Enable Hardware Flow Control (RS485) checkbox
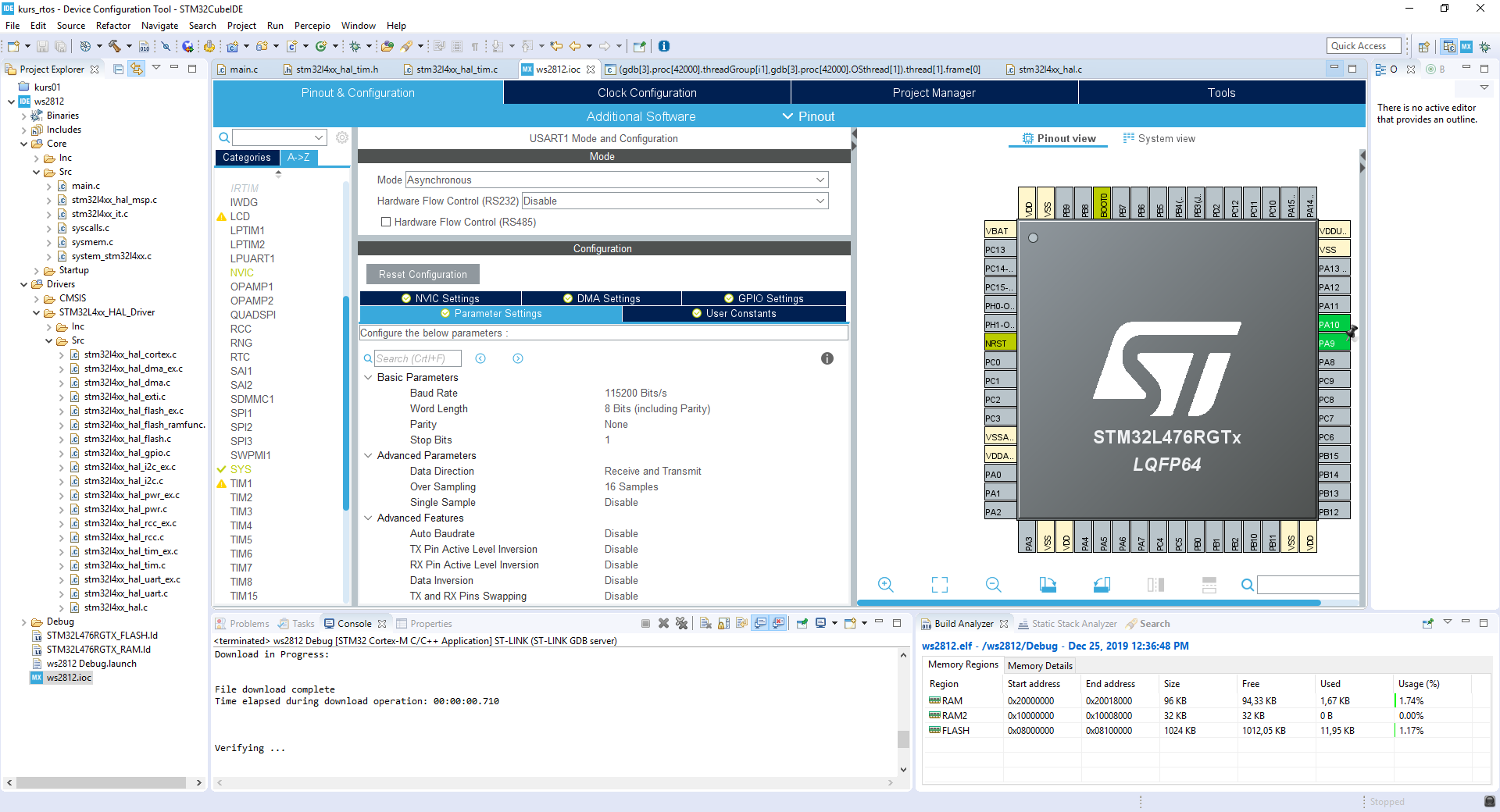The image size is (1500, 812). tap(385, 222)
